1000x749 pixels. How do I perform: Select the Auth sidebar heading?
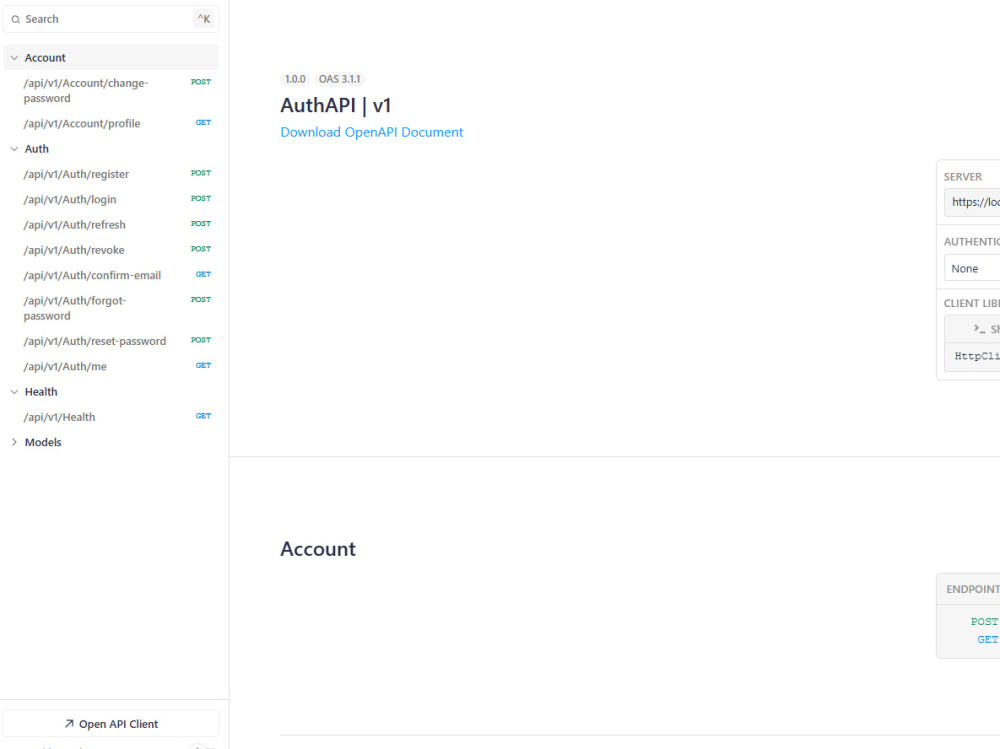36,149
